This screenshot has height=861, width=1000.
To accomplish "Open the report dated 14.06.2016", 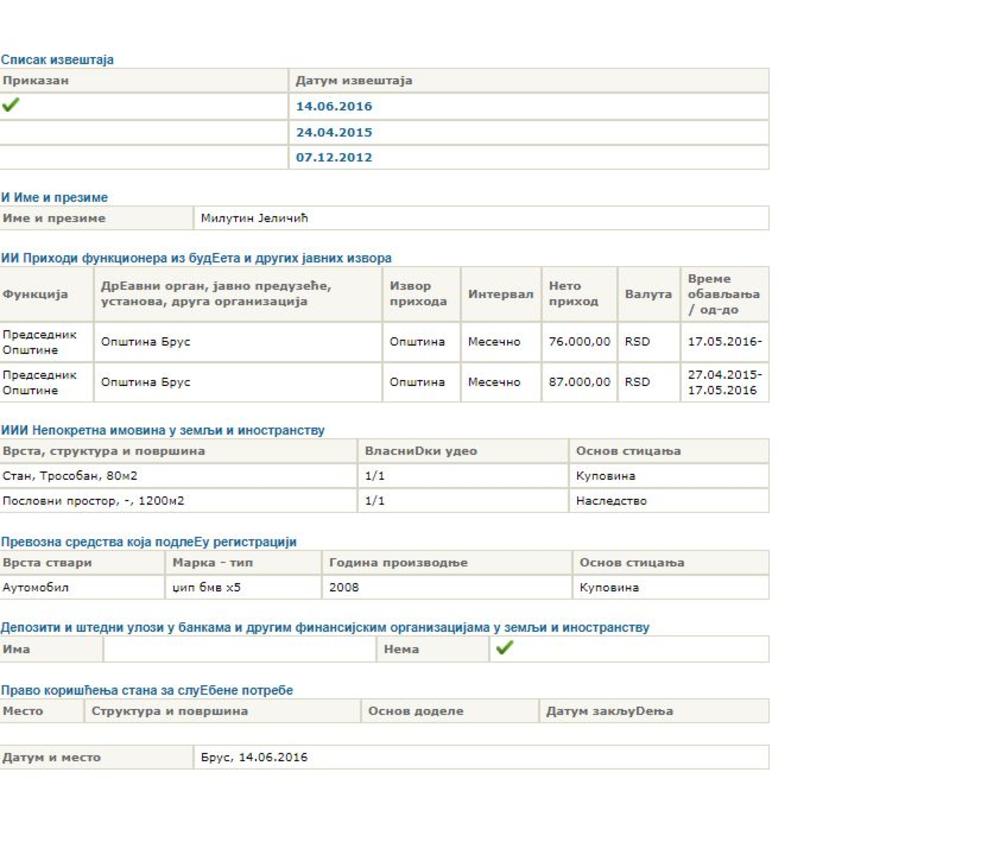I will point(334,107).
